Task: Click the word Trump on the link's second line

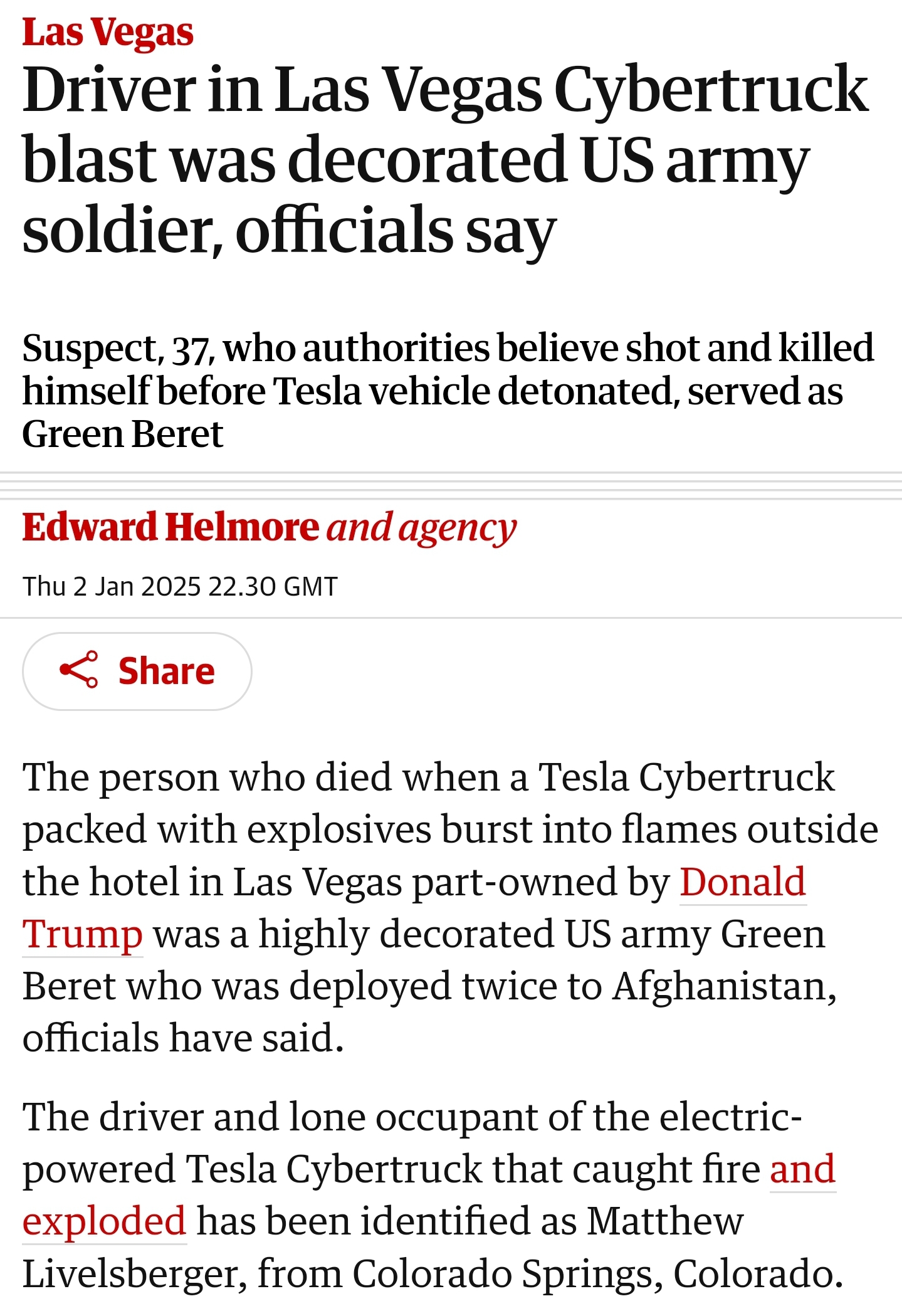Action: coord(83,934)
